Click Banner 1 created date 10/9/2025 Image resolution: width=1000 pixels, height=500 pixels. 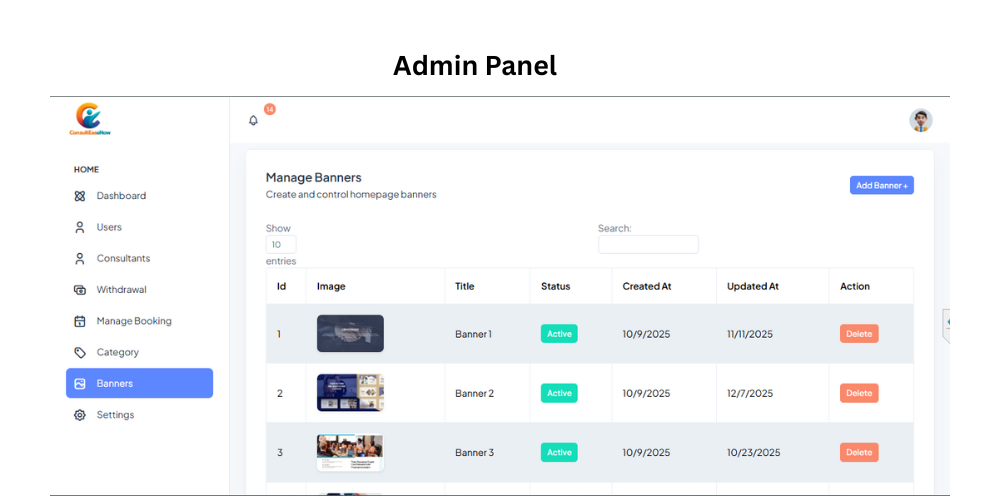coord(647,334)
